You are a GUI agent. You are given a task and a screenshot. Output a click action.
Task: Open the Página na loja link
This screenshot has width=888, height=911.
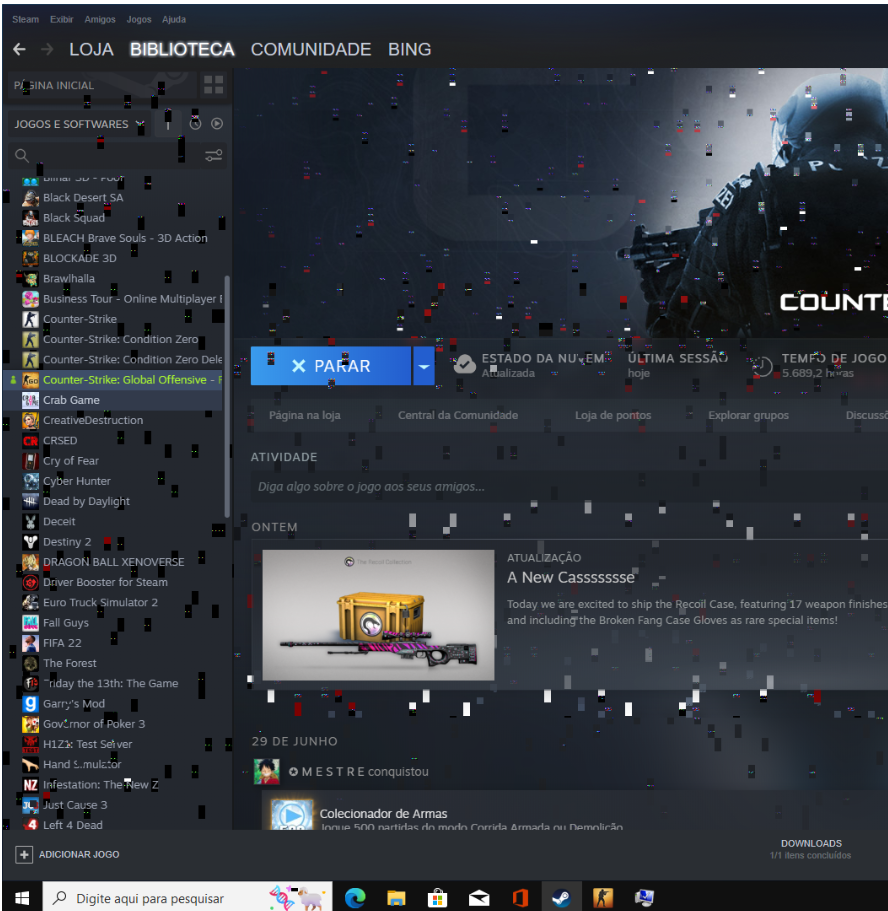pyautogui.click(x=305, y=415)
